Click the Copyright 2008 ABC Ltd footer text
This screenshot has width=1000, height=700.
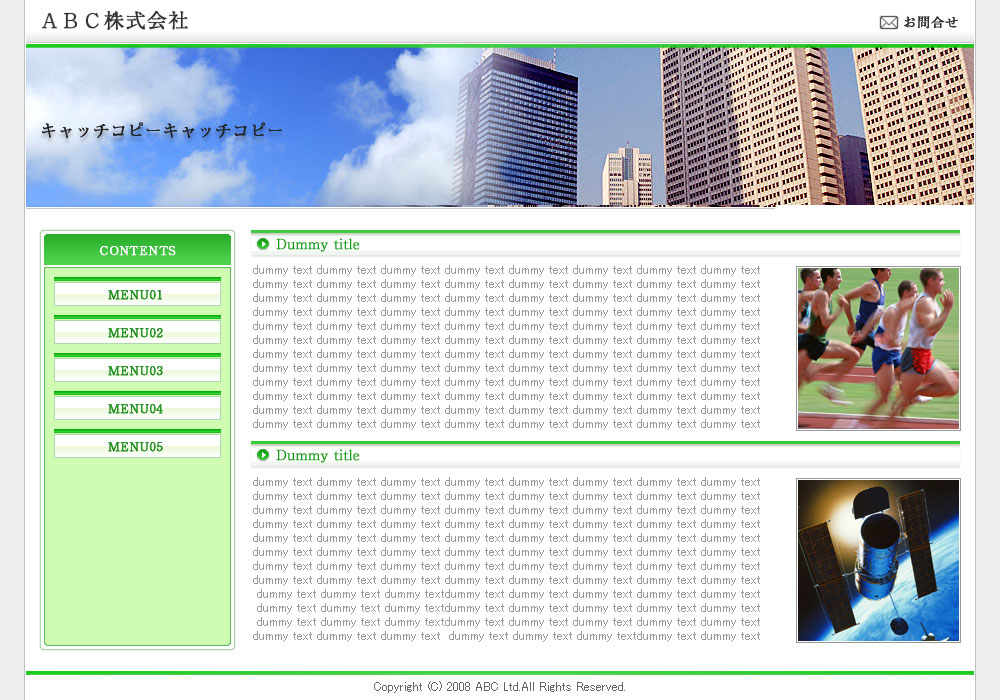click(x=499, y=687)
